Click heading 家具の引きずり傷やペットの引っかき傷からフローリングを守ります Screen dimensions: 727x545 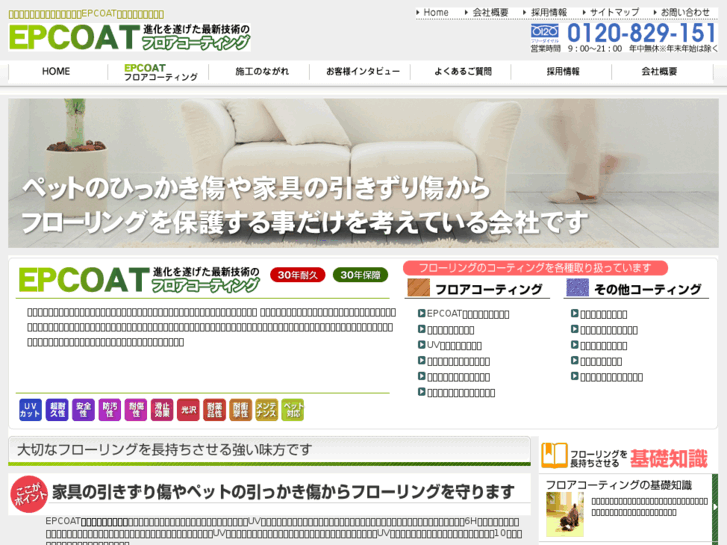click(283, 492)
